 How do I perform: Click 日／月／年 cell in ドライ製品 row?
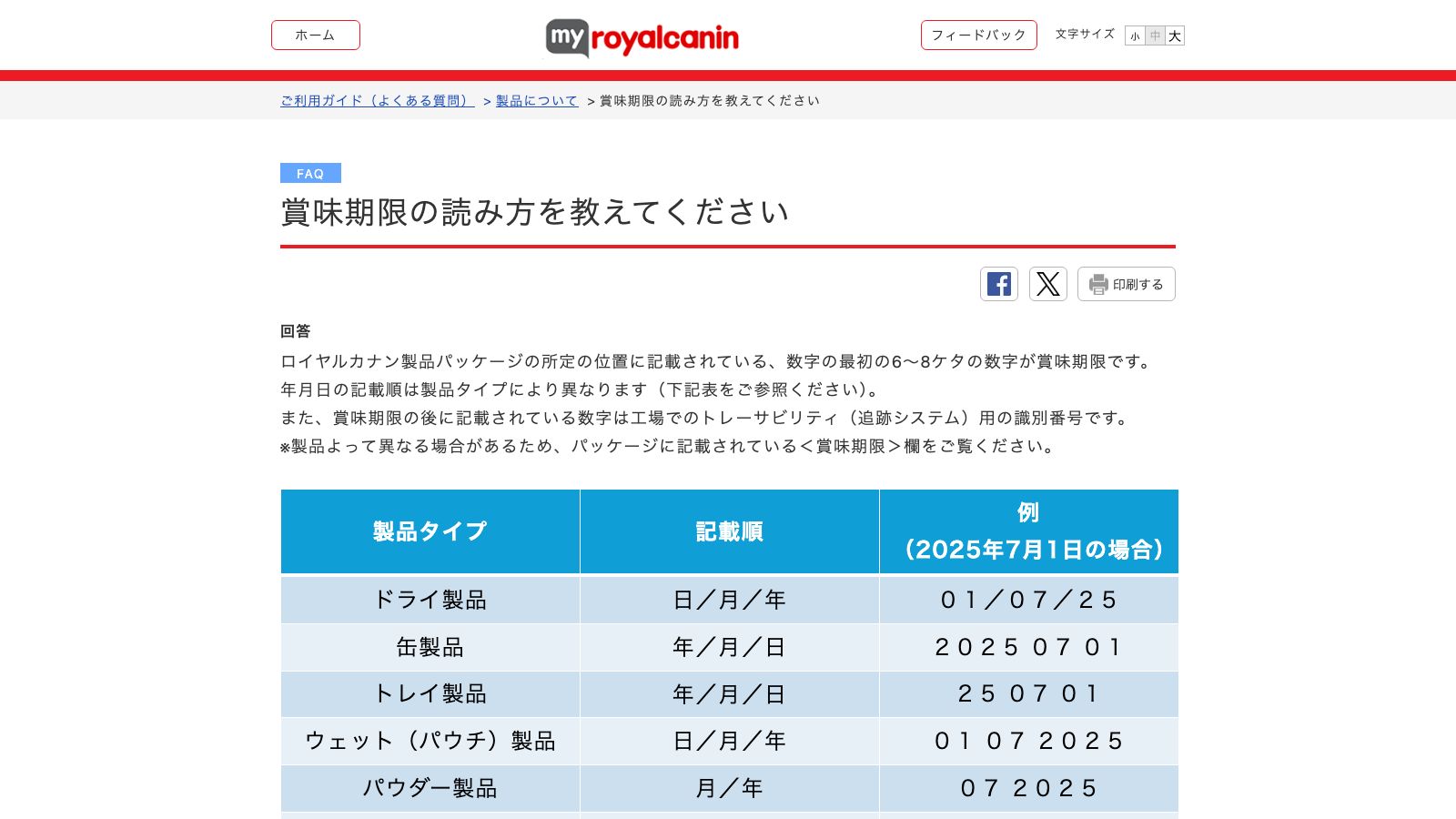click(729, 600)
